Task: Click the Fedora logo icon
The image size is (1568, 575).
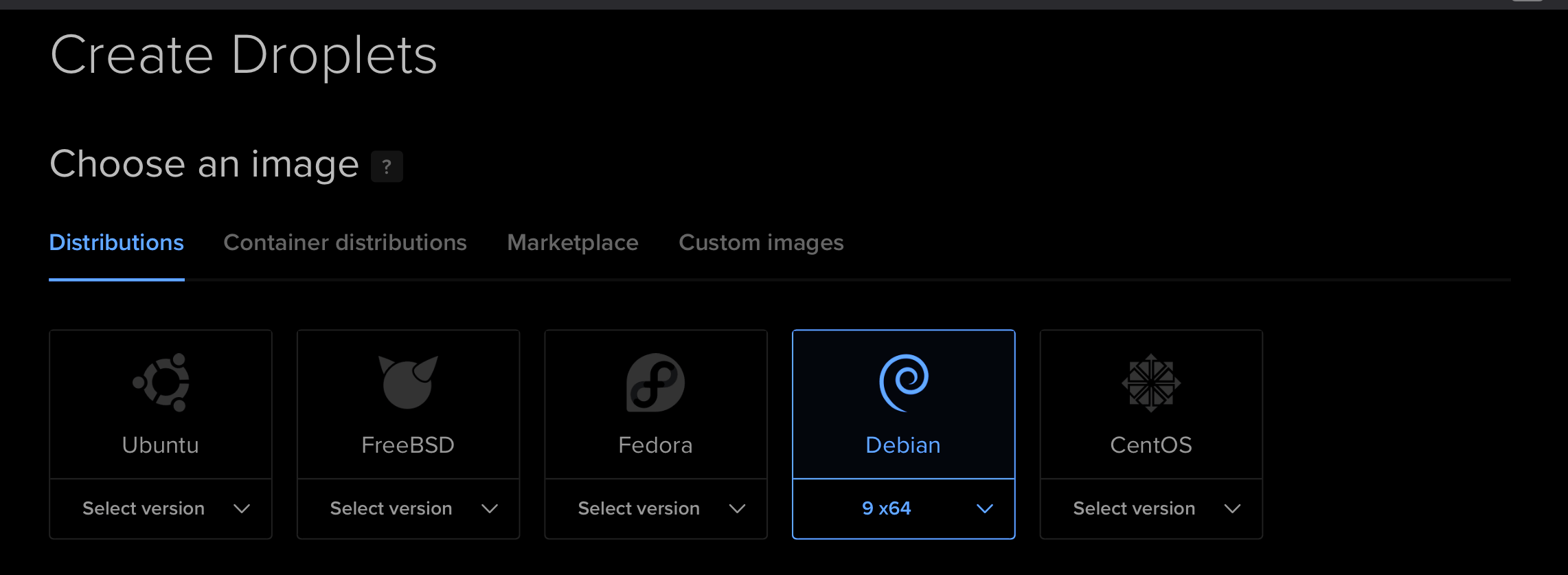Action: point(655,382)
